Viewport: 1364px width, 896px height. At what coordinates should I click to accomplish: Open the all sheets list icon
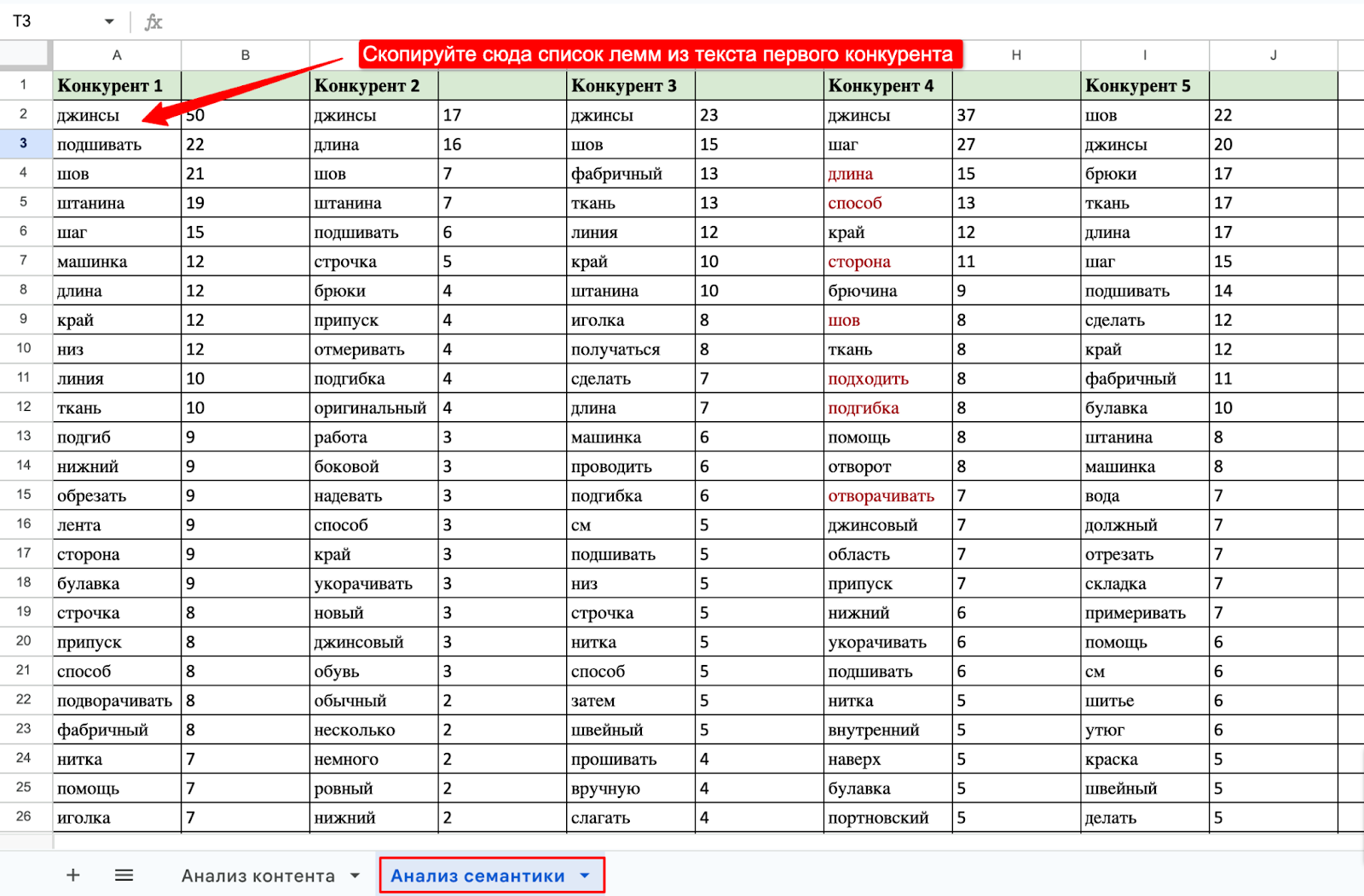coord(124,875)
